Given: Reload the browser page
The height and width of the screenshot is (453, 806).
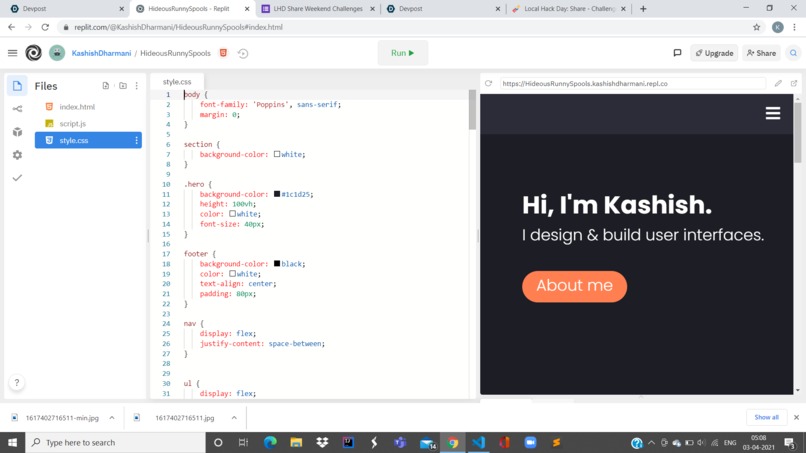Looking at the screenshot, I should coord(45,27).
